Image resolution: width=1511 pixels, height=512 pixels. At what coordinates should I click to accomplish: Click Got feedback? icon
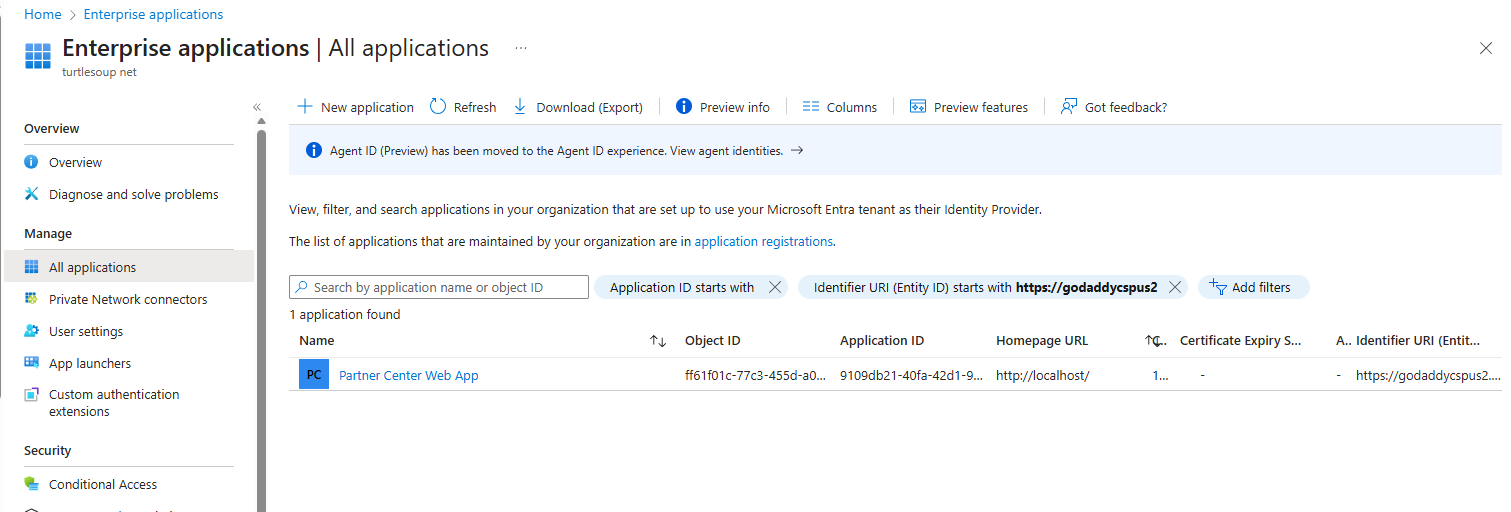1069,107
